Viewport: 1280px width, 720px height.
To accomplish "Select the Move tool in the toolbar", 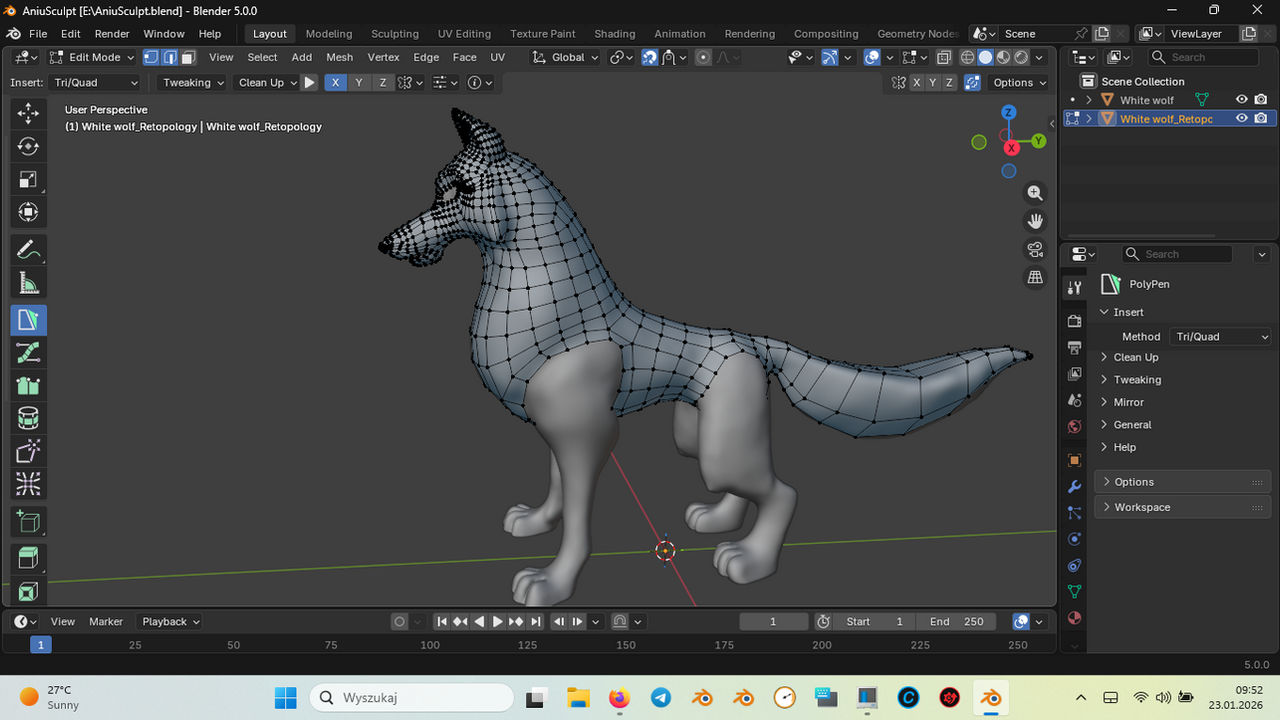I will pos(28,113).
